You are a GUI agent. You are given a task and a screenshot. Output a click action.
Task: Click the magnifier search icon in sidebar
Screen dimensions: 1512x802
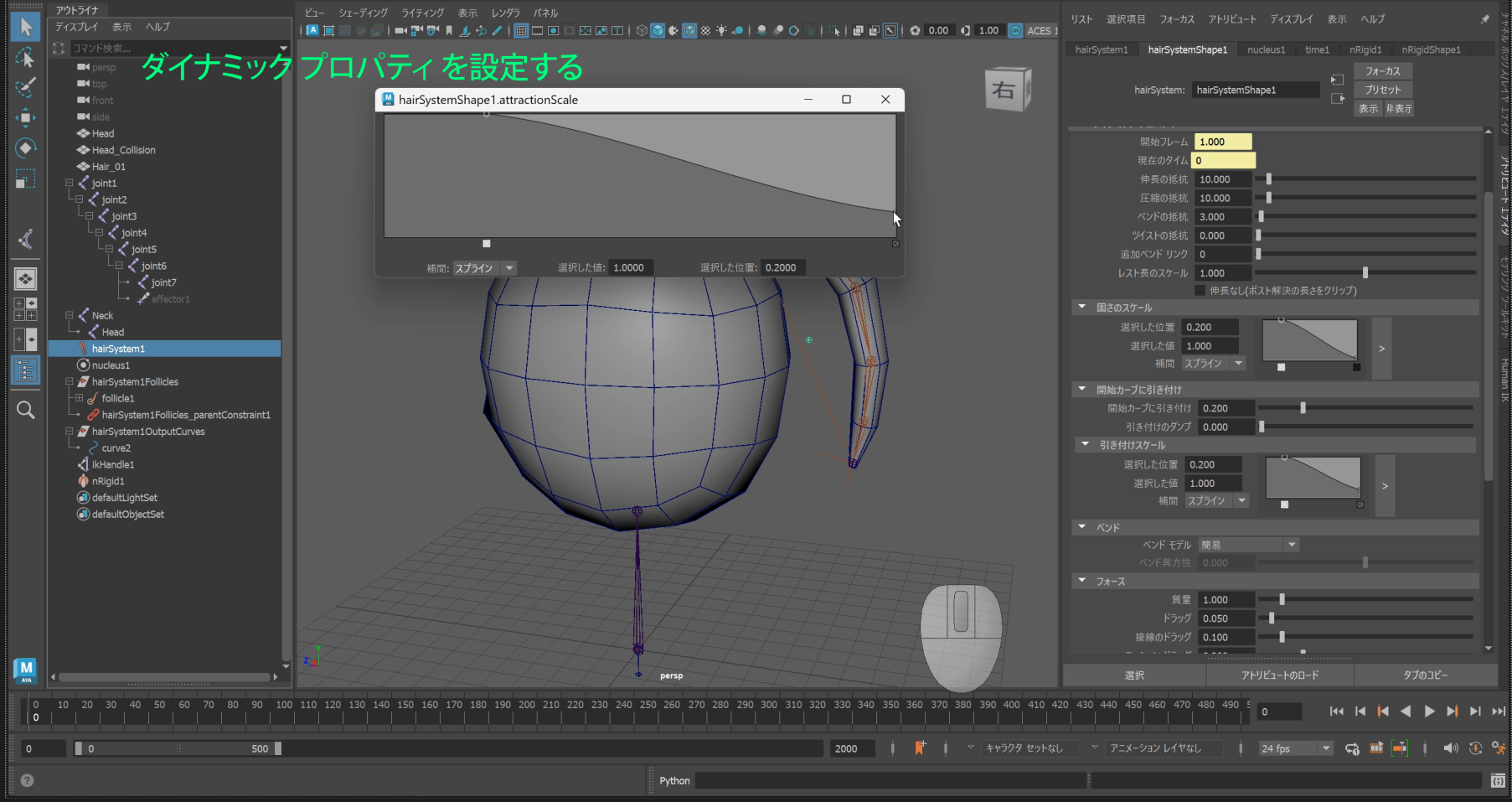25,410
